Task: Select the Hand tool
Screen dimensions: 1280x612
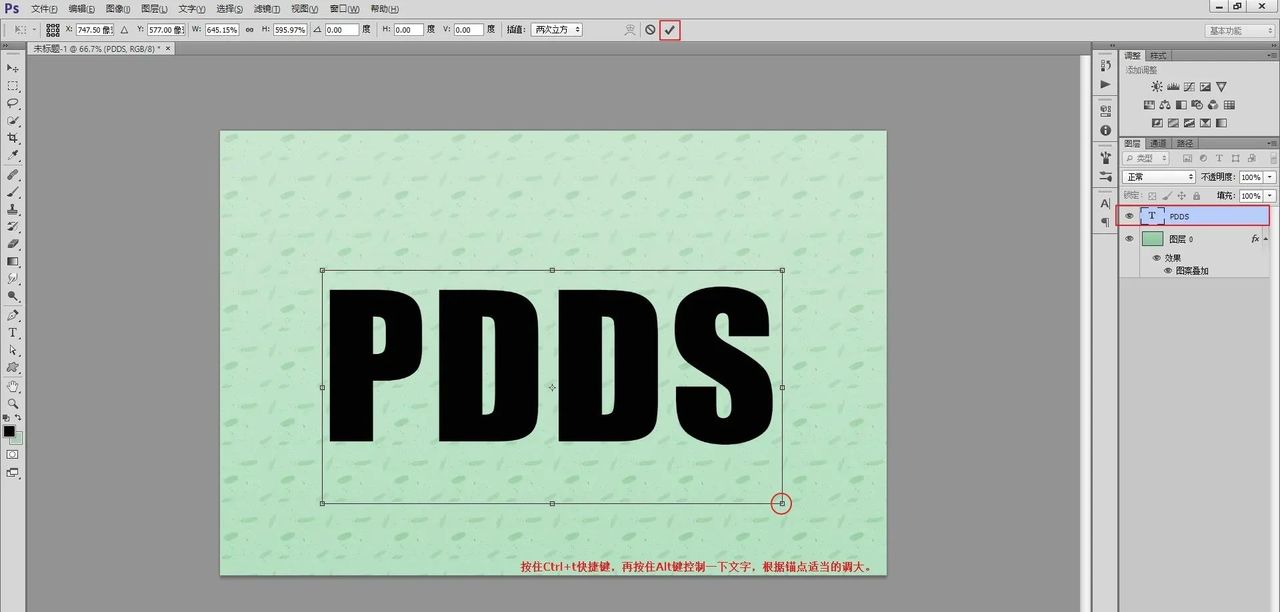Action: [13, 386]
